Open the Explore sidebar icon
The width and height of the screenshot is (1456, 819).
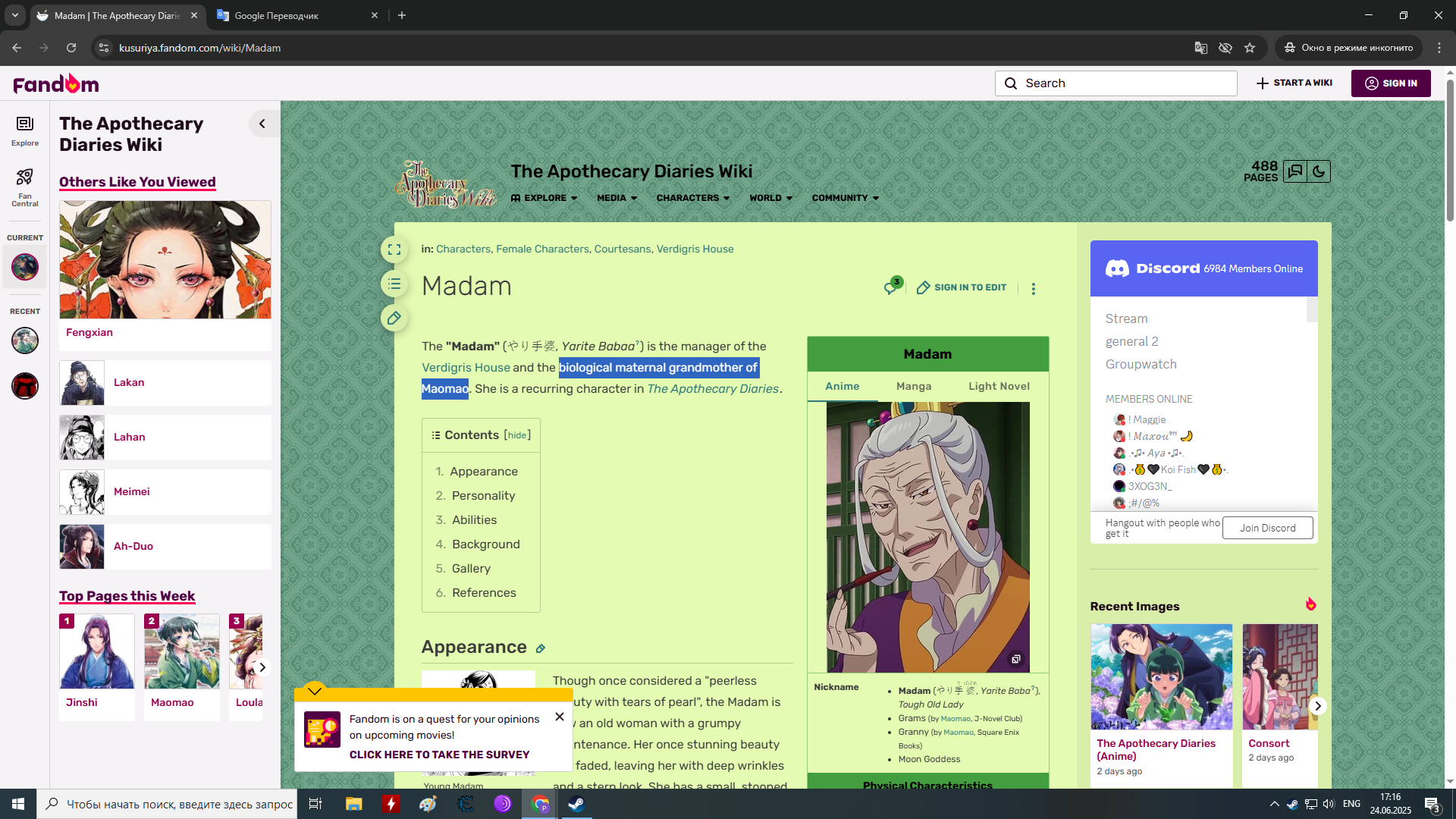pos(25,130)
